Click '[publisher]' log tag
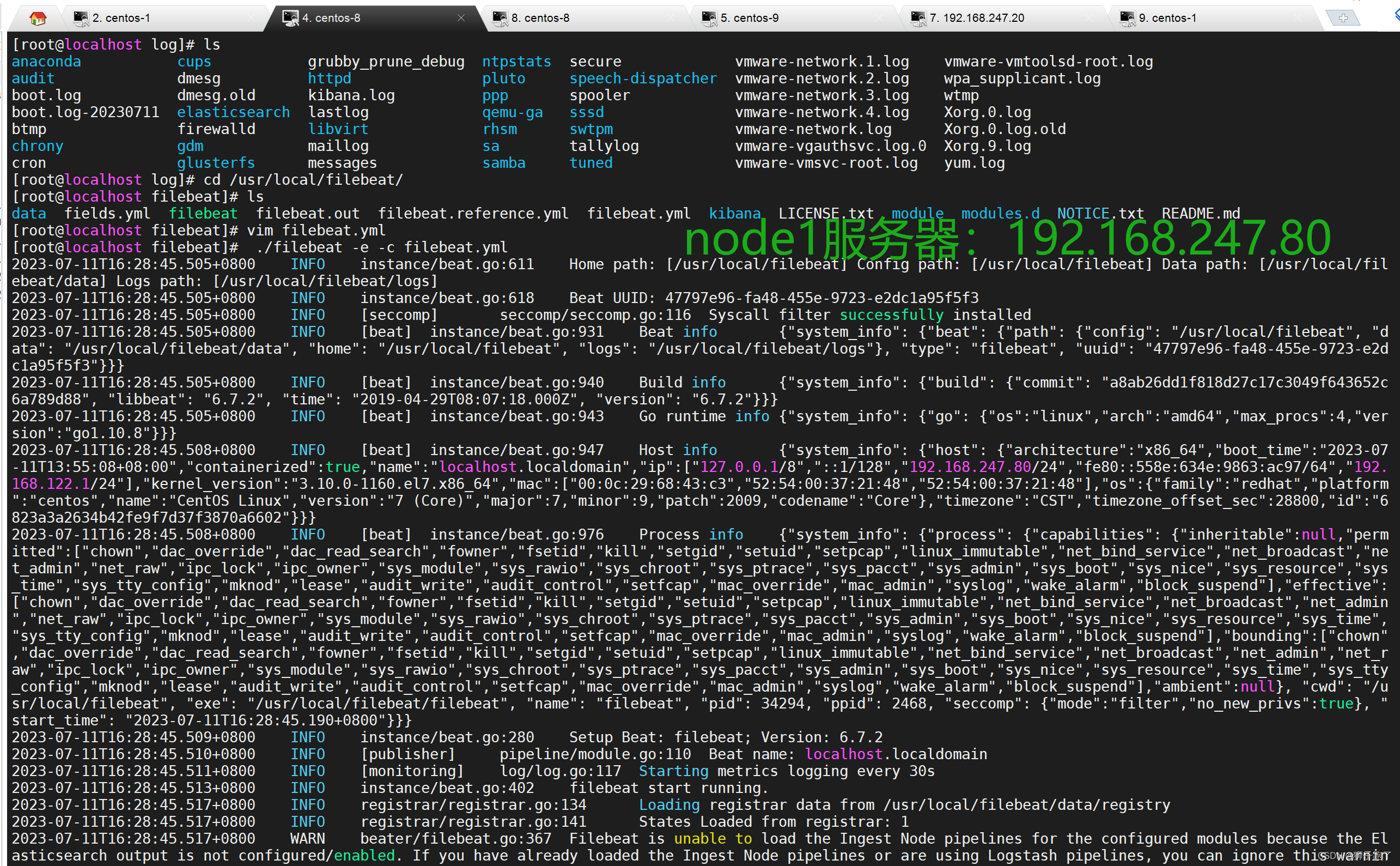Image resolution: width=1400 pixels, height=866 pixels. 408,754
